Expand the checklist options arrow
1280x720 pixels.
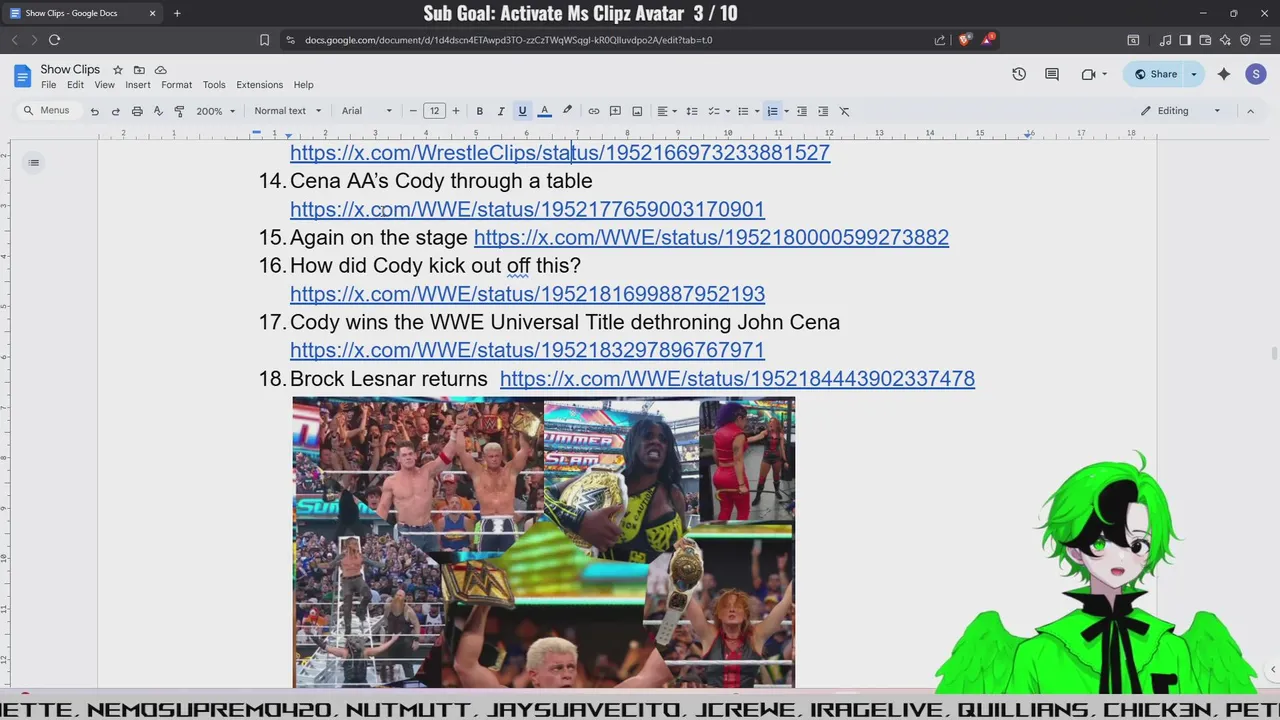tap(728, 111)
